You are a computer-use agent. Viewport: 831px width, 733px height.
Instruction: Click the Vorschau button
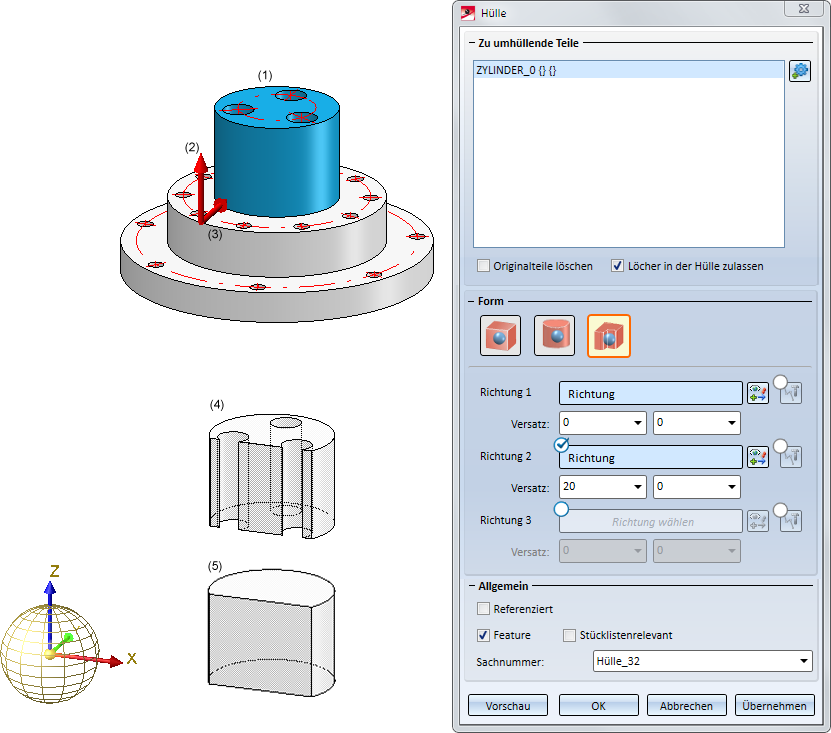pyautogui.click(x=508, y=705)
